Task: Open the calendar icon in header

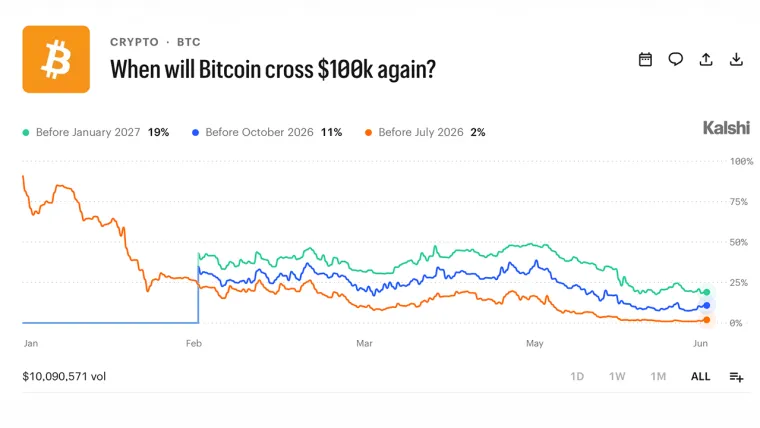Action: [x=645, y=60]
